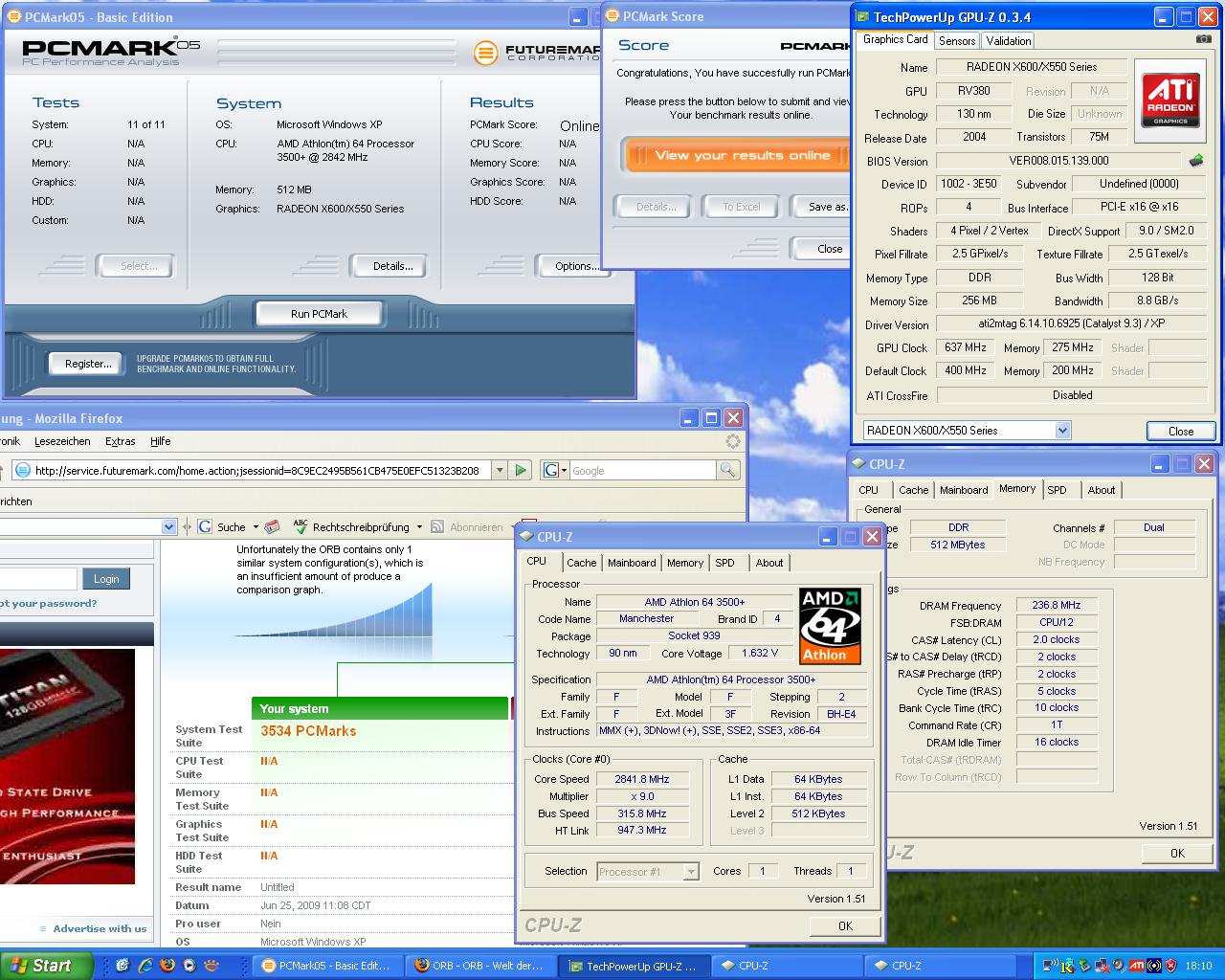This screenshot has width=1225, height=980.
Task: Open the Mainboard tab in rear CPU-Z window
Action: pos(964,490)
